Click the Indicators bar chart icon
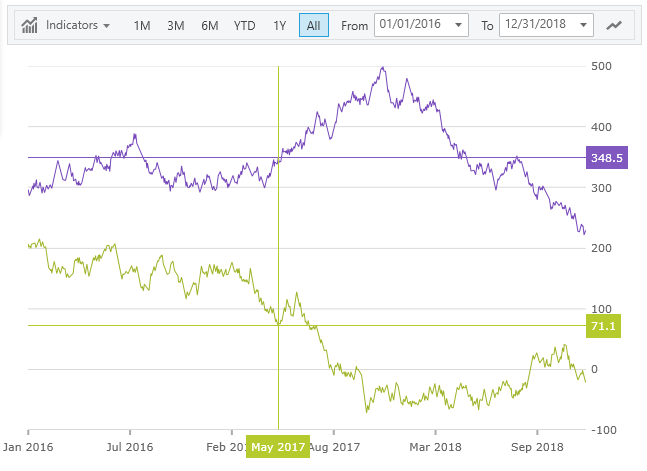The image size is (647, 471). click(x=31, y=24)
